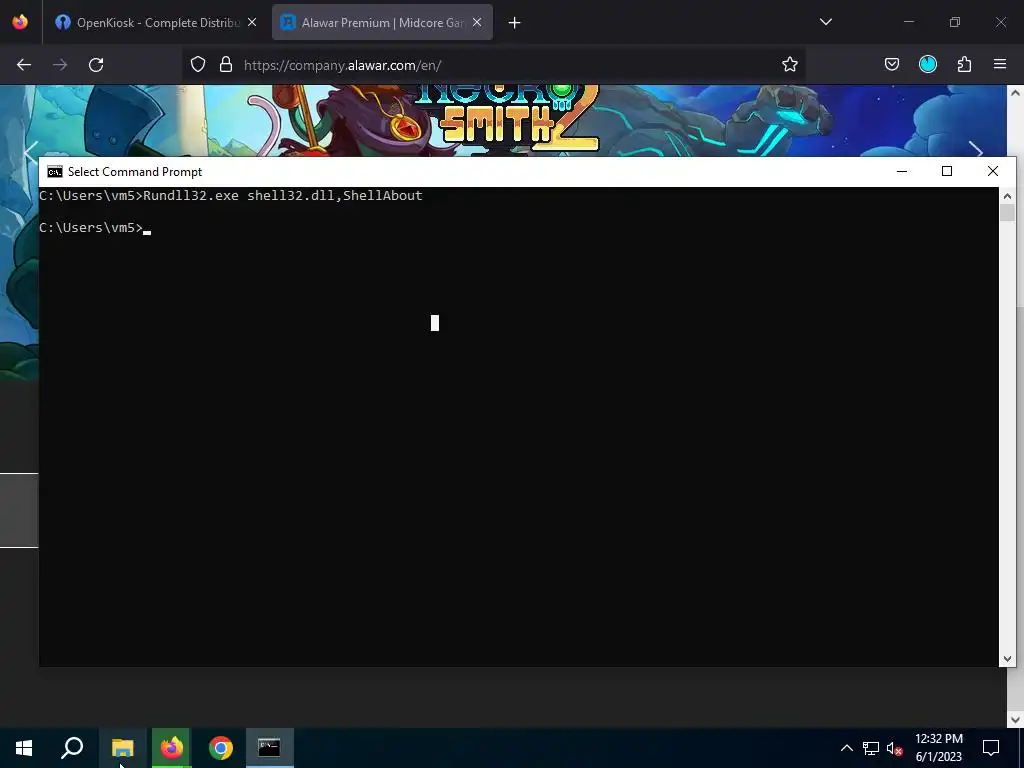Click the Firefox logo icon in tab bar

20,22
